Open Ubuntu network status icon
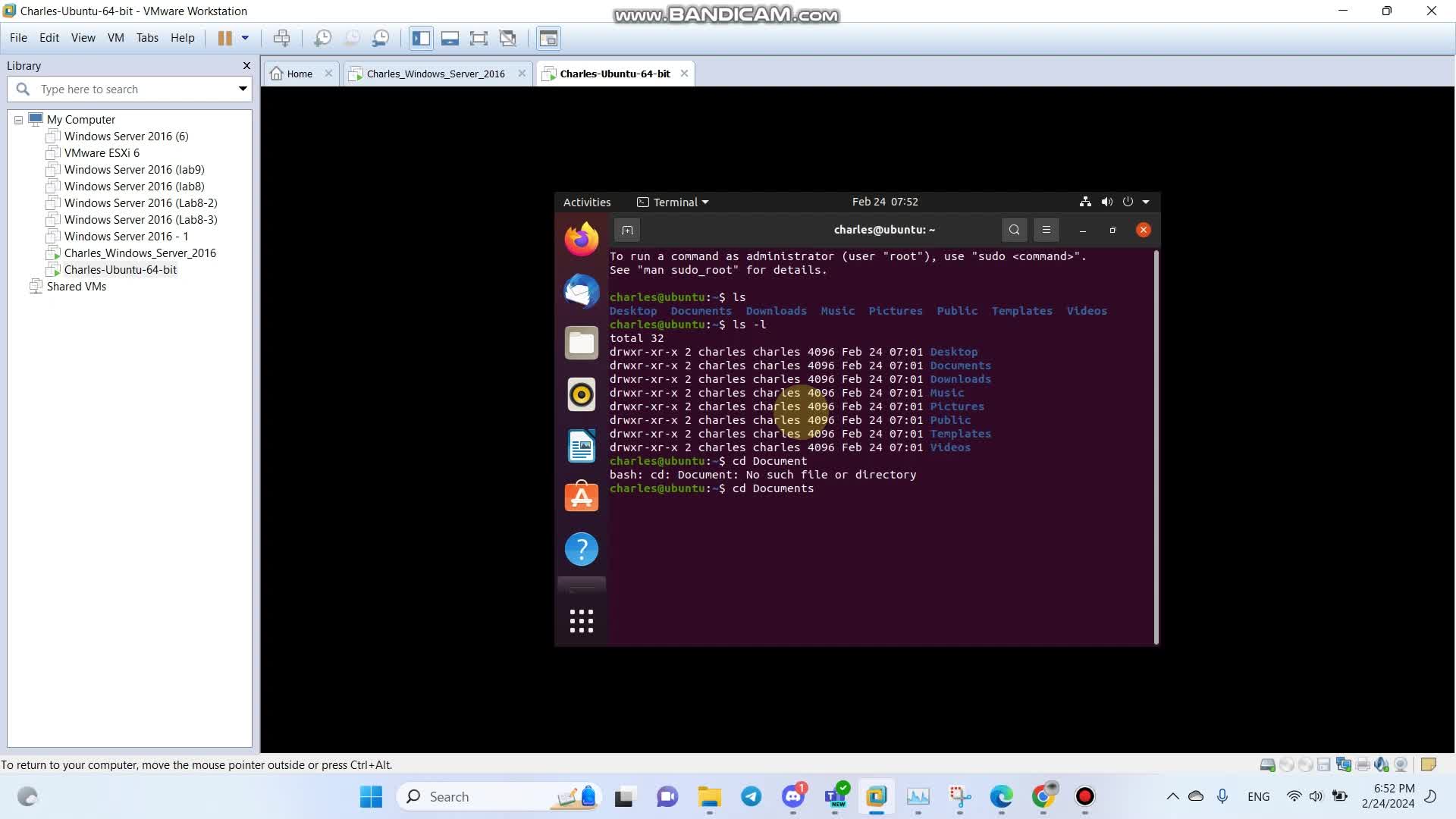This screenshot has width=1456, height=819. [x=1085, y=202]
